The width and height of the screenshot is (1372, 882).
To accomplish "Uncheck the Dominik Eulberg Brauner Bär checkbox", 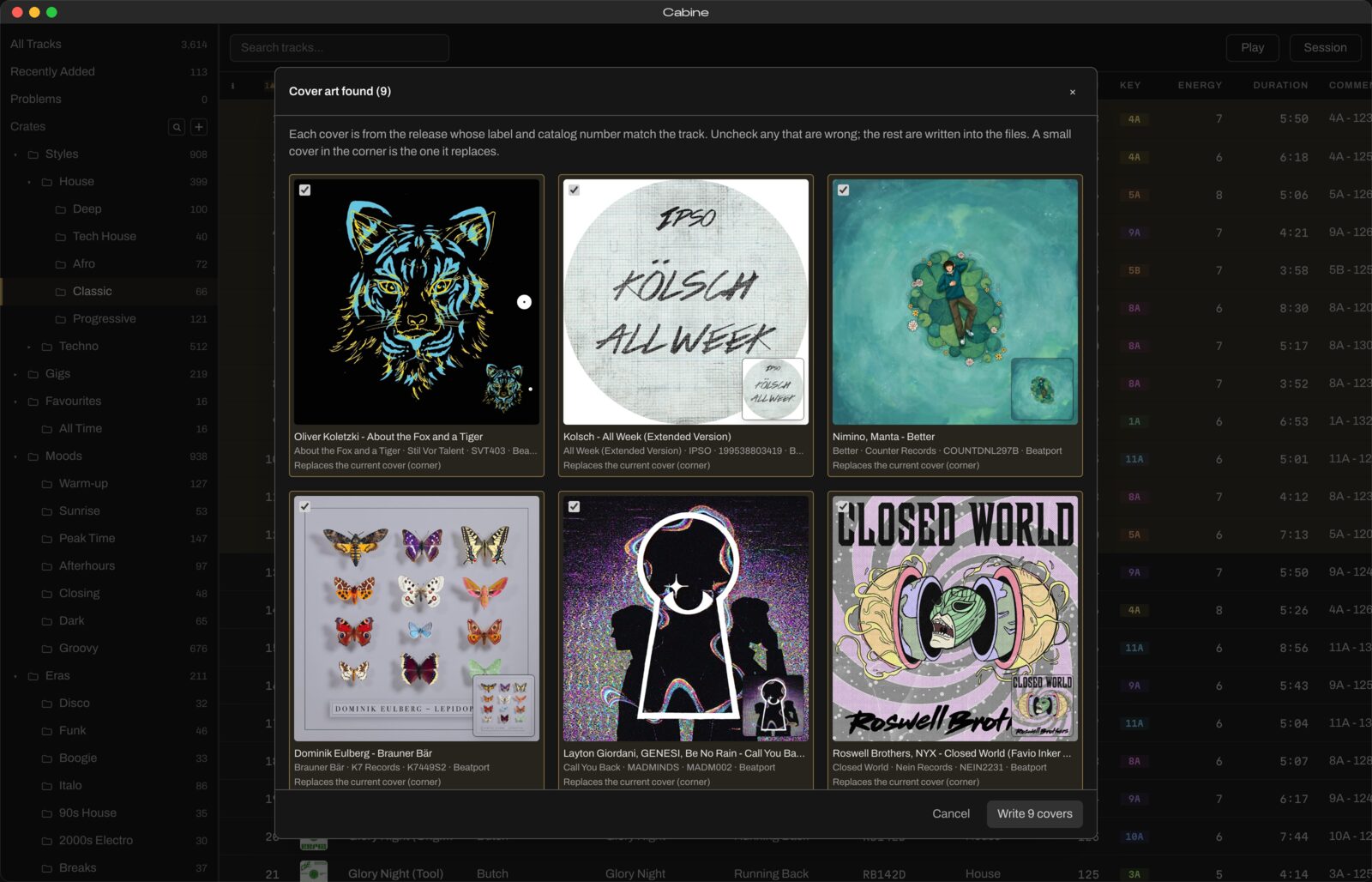I will tap(304, 506).
